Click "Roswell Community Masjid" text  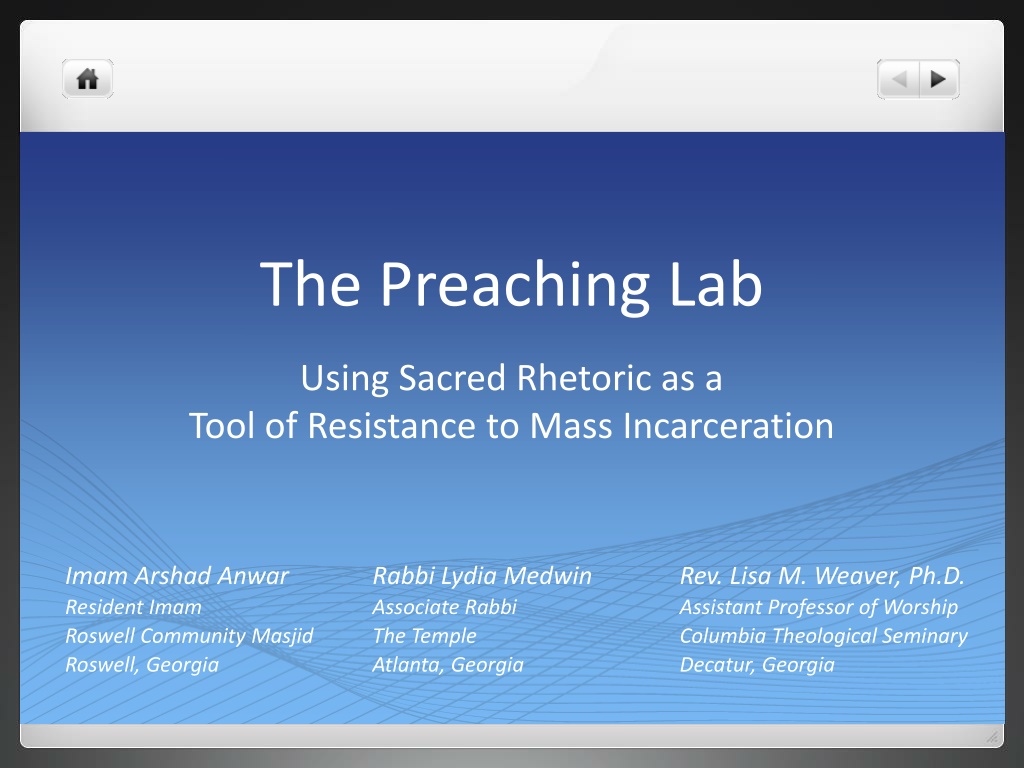click(x=189, y=636)
